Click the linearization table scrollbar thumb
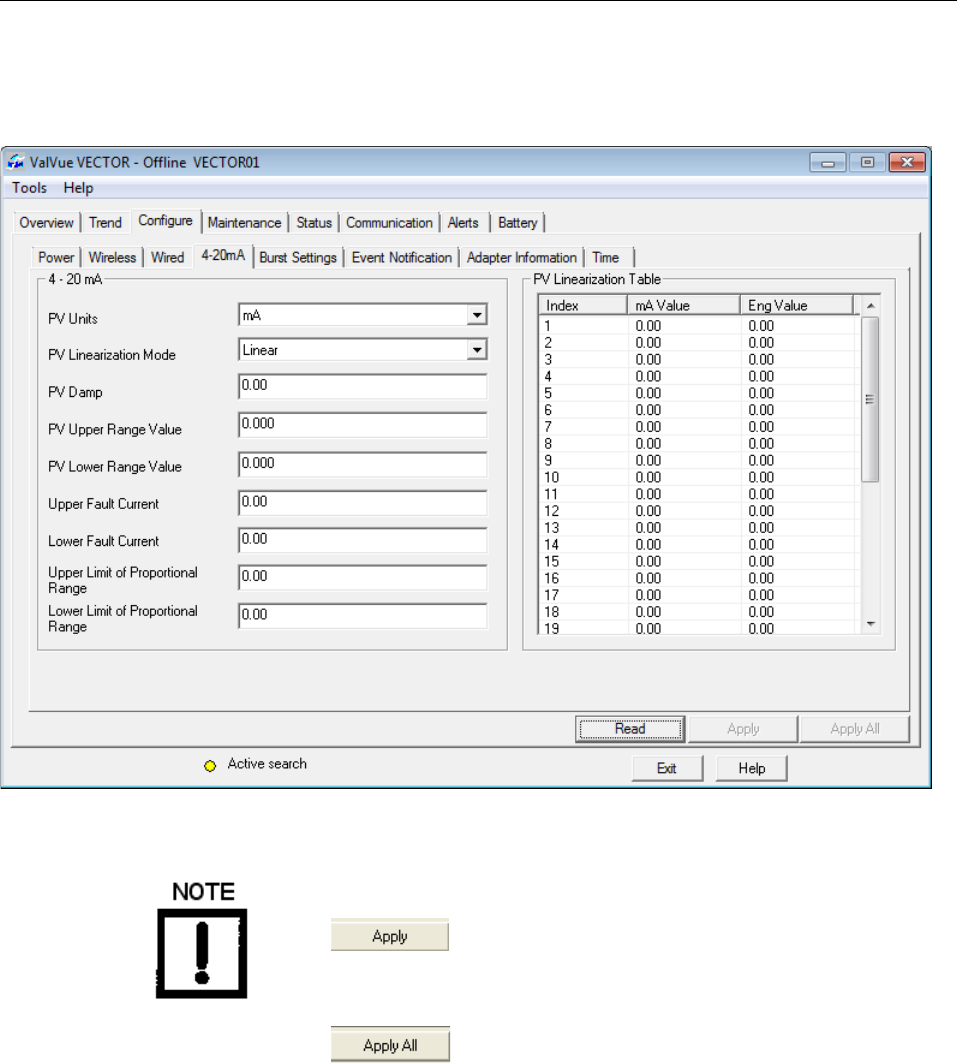Image resolution: width=957 pixels, height=1063 pixels. (870, 399)
